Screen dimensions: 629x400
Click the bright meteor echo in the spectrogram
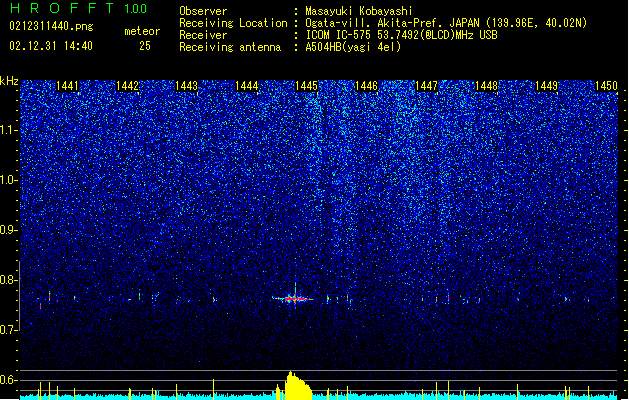coord(293,298)
